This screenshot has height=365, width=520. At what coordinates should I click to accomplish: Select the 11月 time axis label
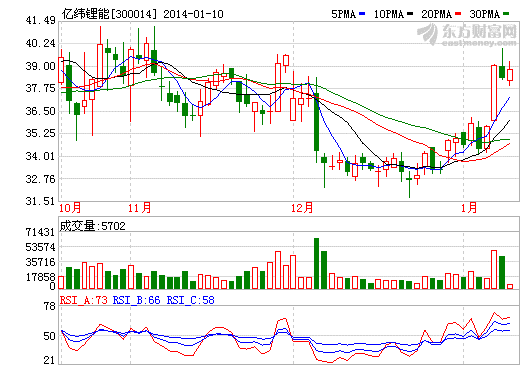[139, 208]
